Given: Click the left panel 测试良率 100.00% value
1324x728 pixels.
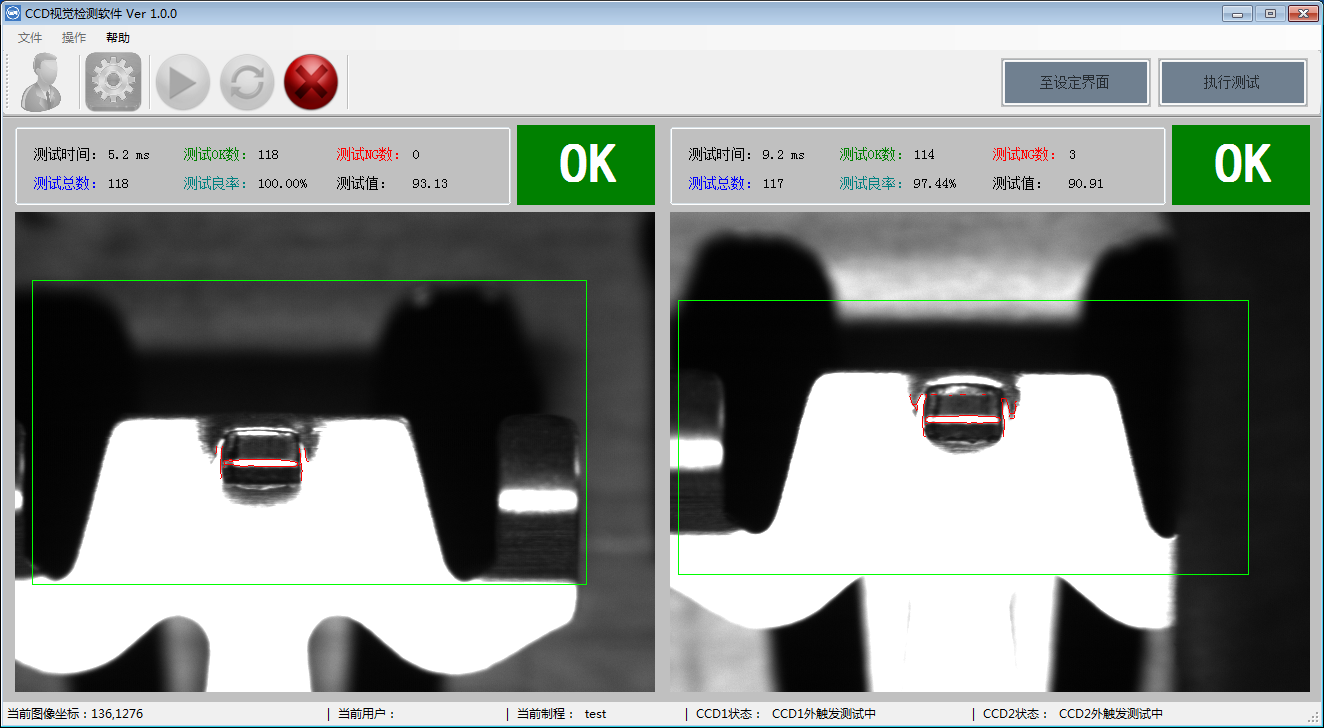Looking at the screenshot, I should click(x=282, y=184).
